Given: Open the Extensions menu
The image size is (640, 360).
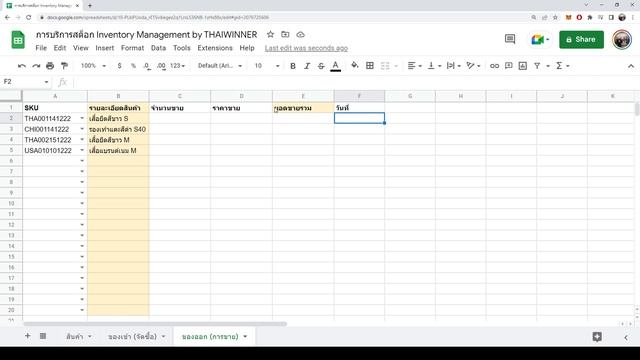Looking at the screenshot, I should tap(215, 48).
